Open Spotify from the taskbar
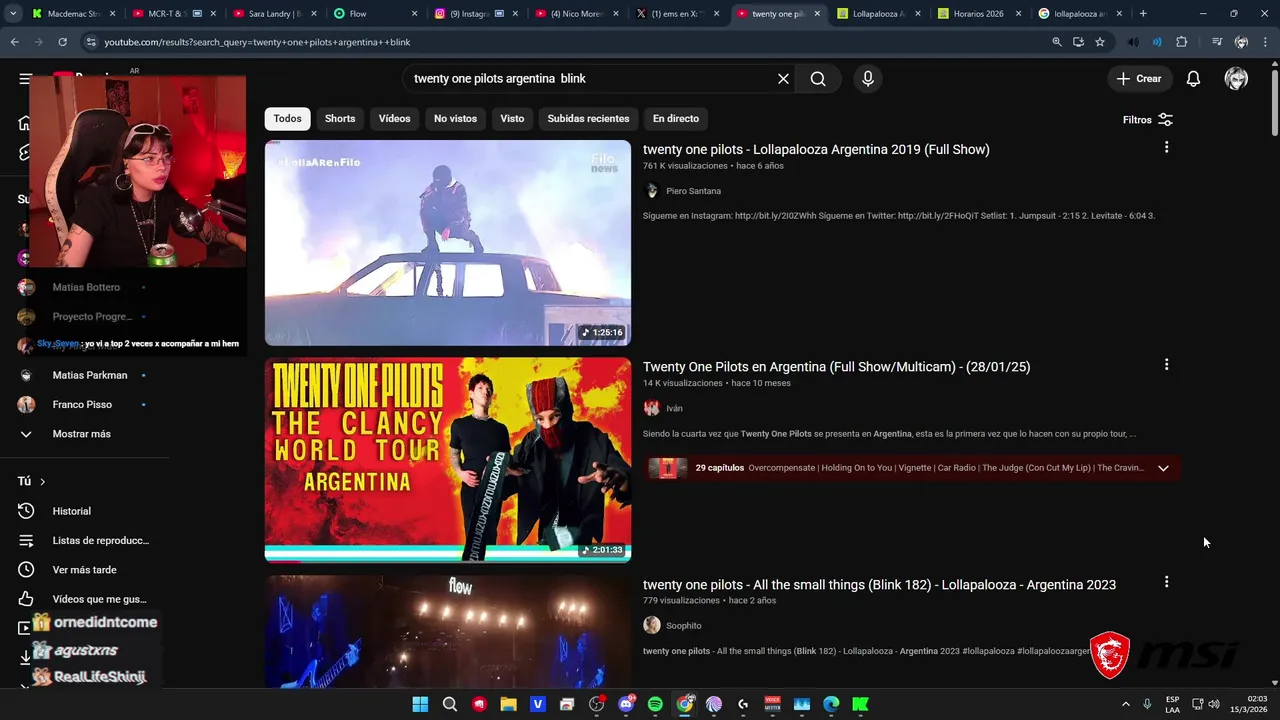This screenshot has width=1280, height=720. point(655,704)
